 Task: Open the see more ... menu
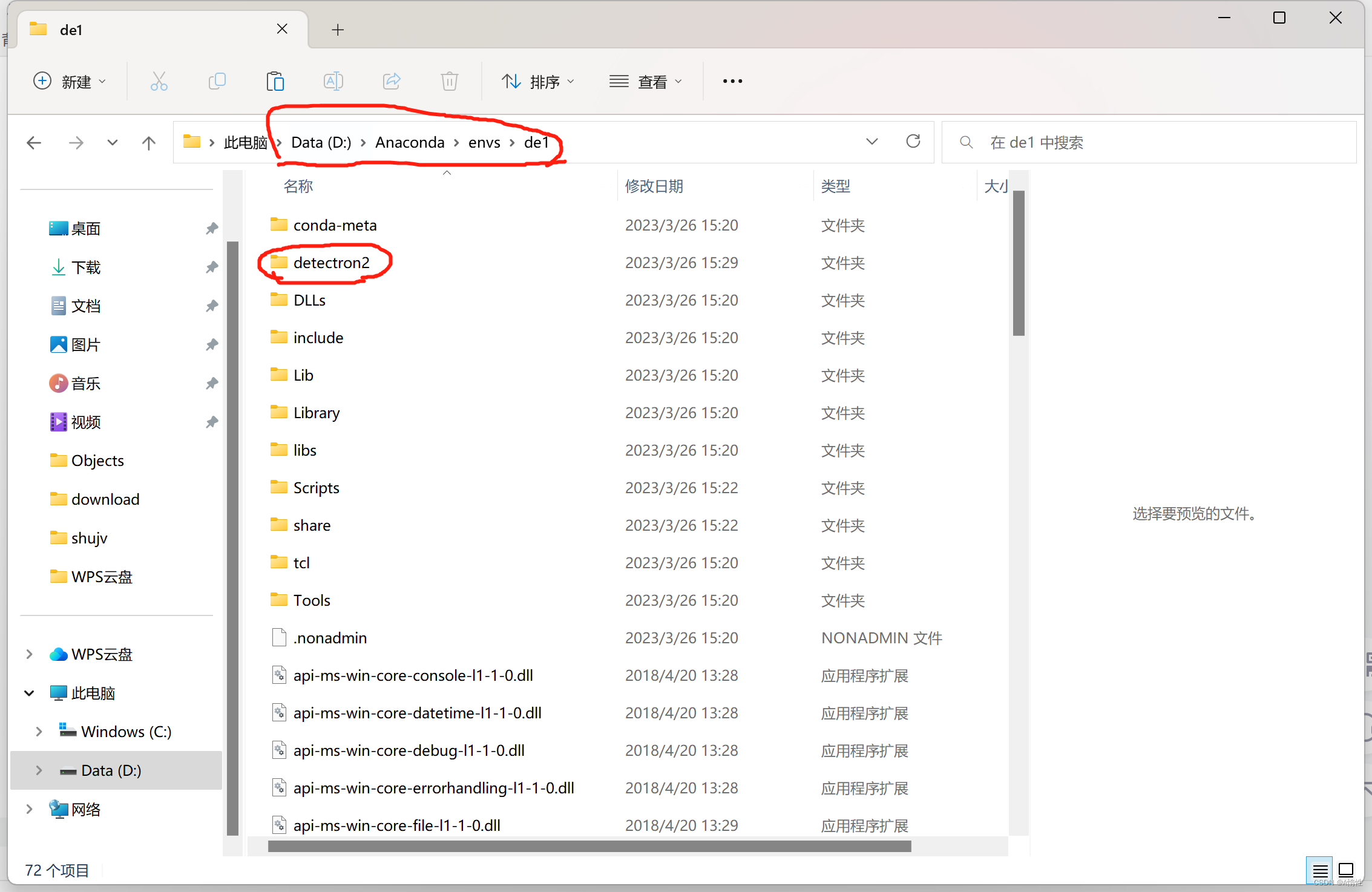point(732,80)
